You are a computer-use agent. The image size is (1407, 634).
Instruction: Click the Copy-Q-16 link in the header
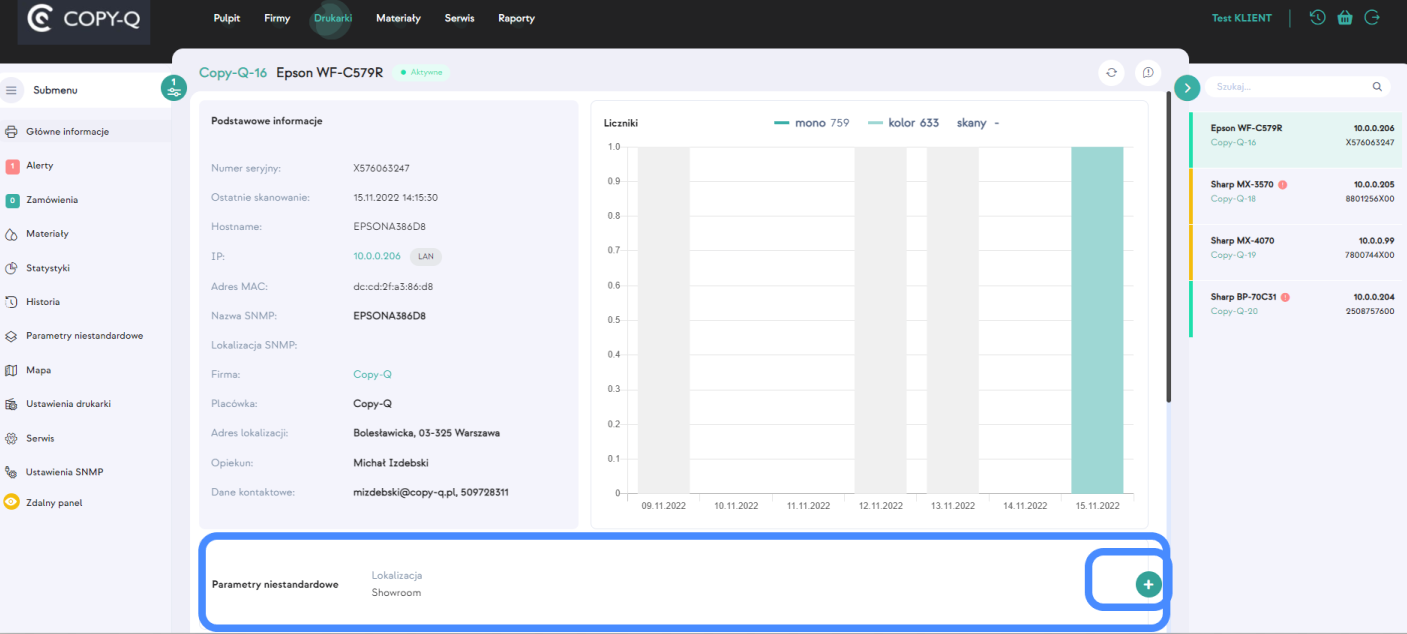[233, 72]
